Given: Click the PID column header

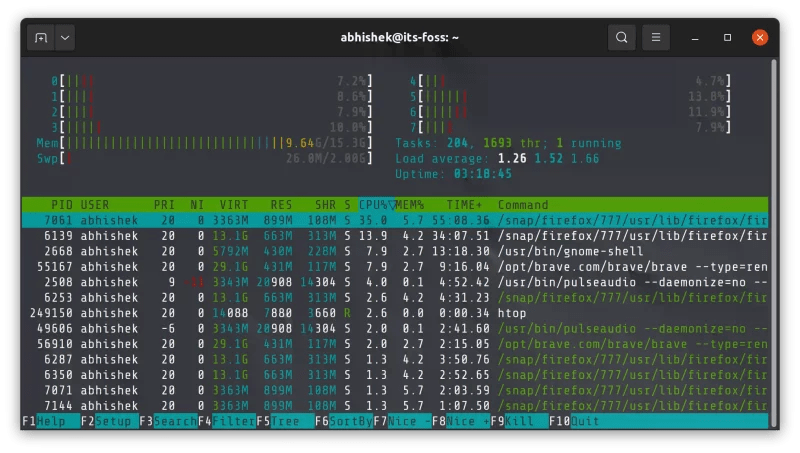Looking at the screenshot, I should (62, 205).
